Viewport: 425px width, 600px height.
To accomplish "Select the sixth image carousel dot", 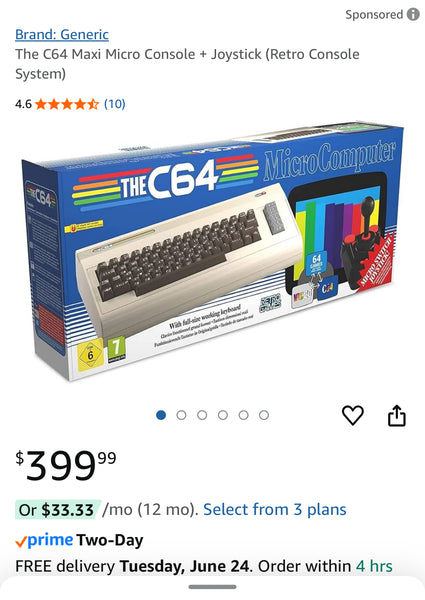I will click(264, 415).
